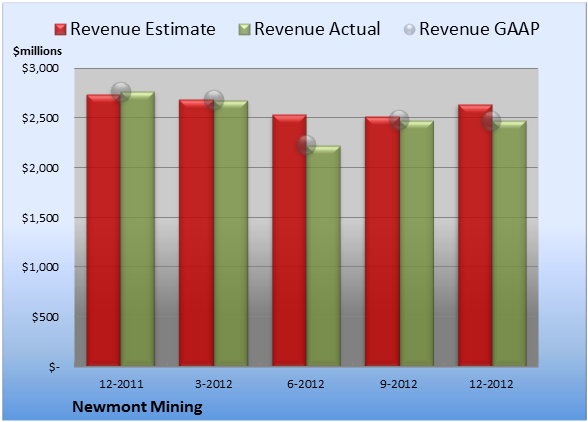
Task: Click the '12-2012' x-axis label
Action: (x=491, y=384)
